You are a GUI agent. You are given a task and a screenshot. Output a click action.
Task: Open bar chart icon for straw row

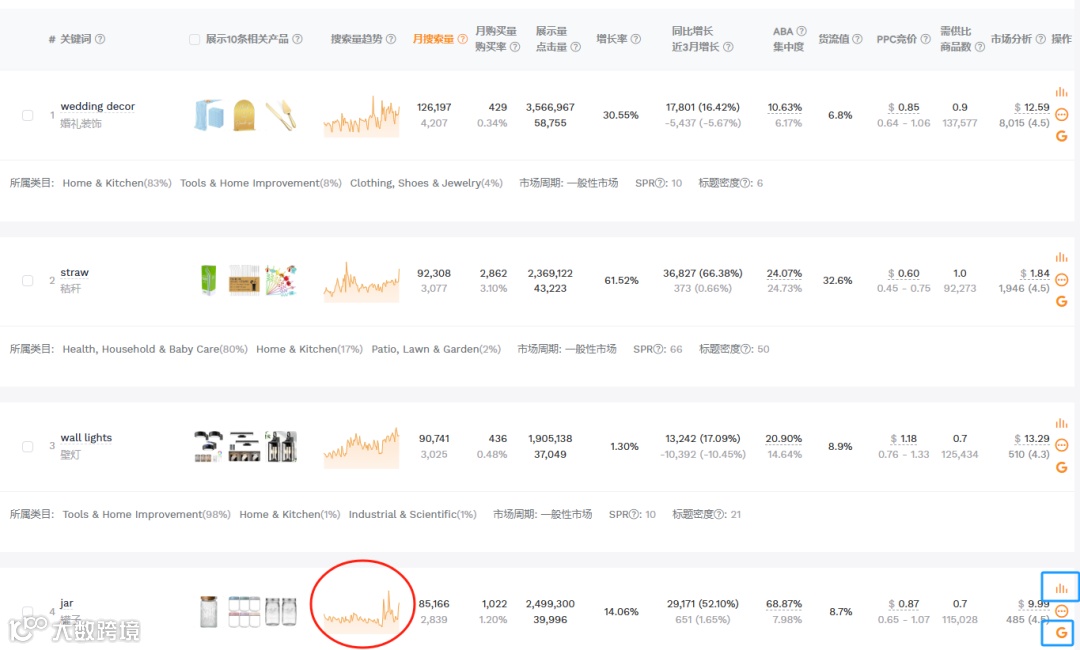(x=1061, y=257)
